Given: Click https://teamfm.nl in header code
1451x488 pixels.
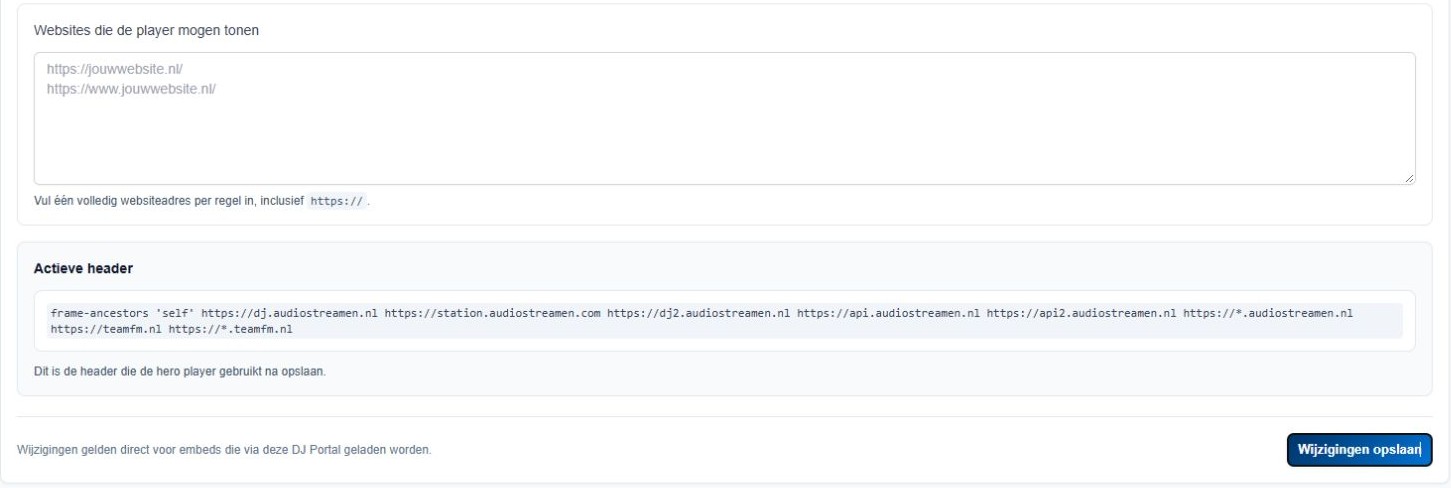Looking at the screenshot, I should tap(106, 328).
